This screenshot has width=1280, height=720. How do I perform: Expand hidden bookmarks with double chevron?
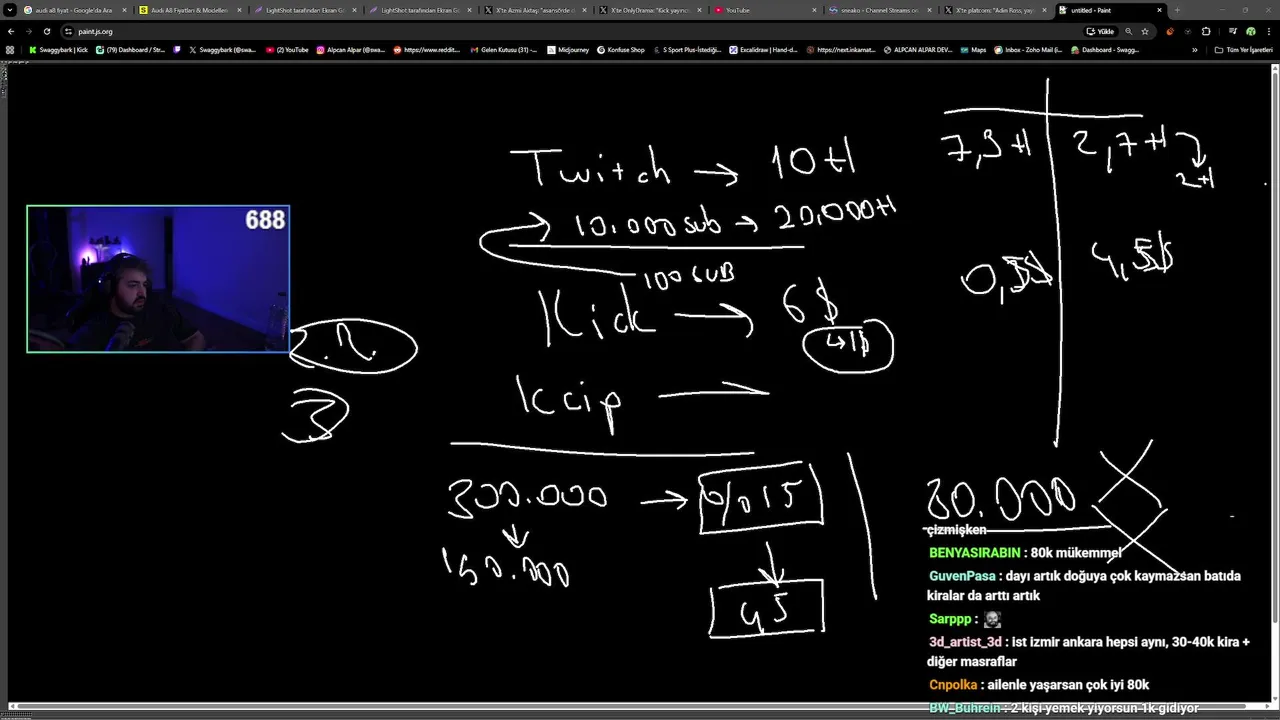coord(1194,49)
